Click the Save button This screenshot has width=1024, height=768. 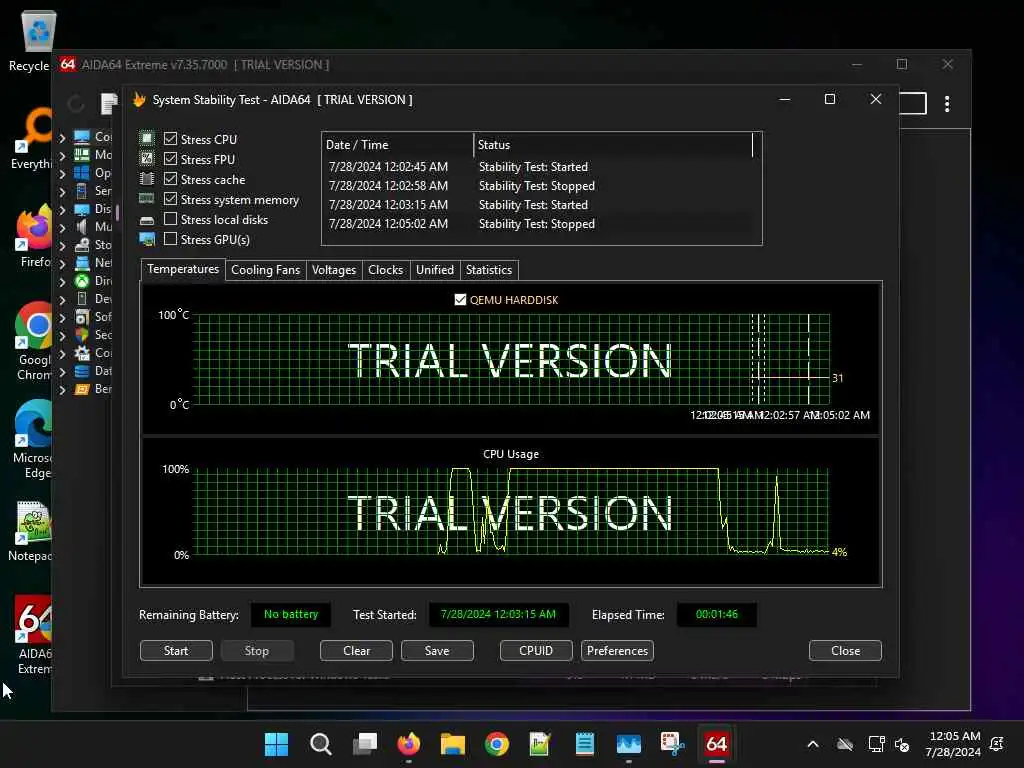click(x=437, y=650)
